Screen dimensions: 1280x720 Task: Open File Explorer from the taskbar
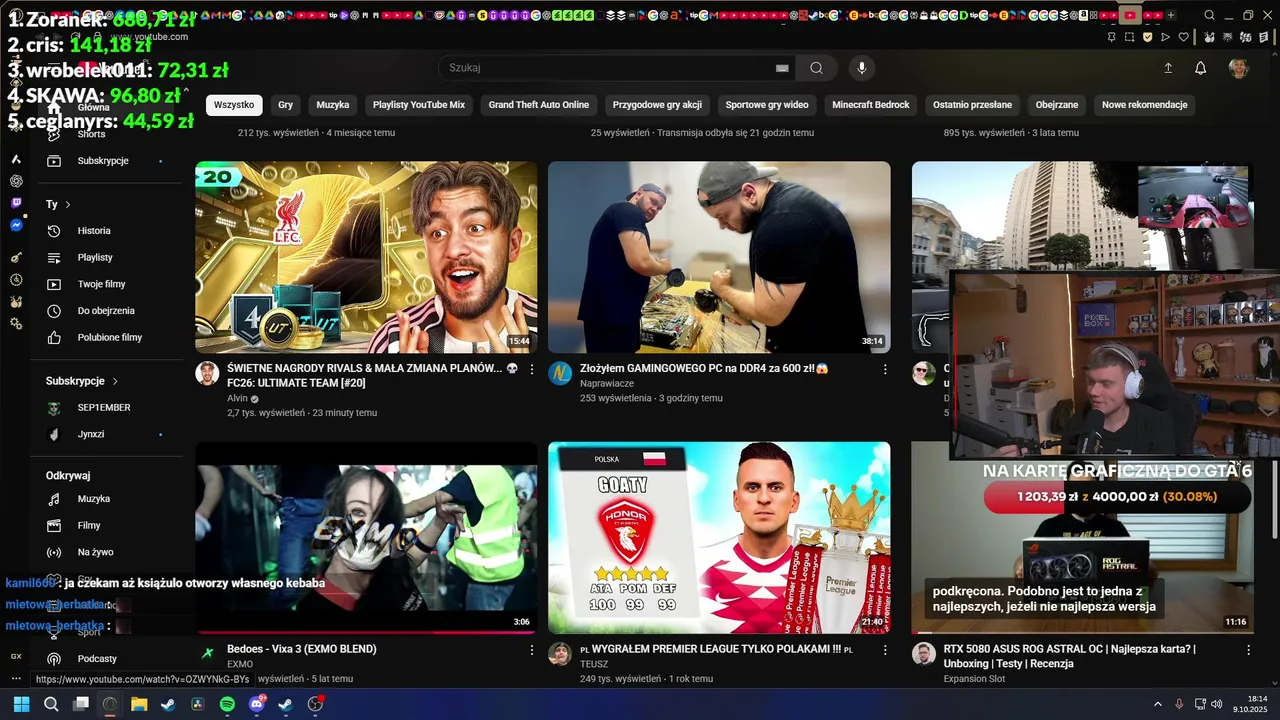139,704
